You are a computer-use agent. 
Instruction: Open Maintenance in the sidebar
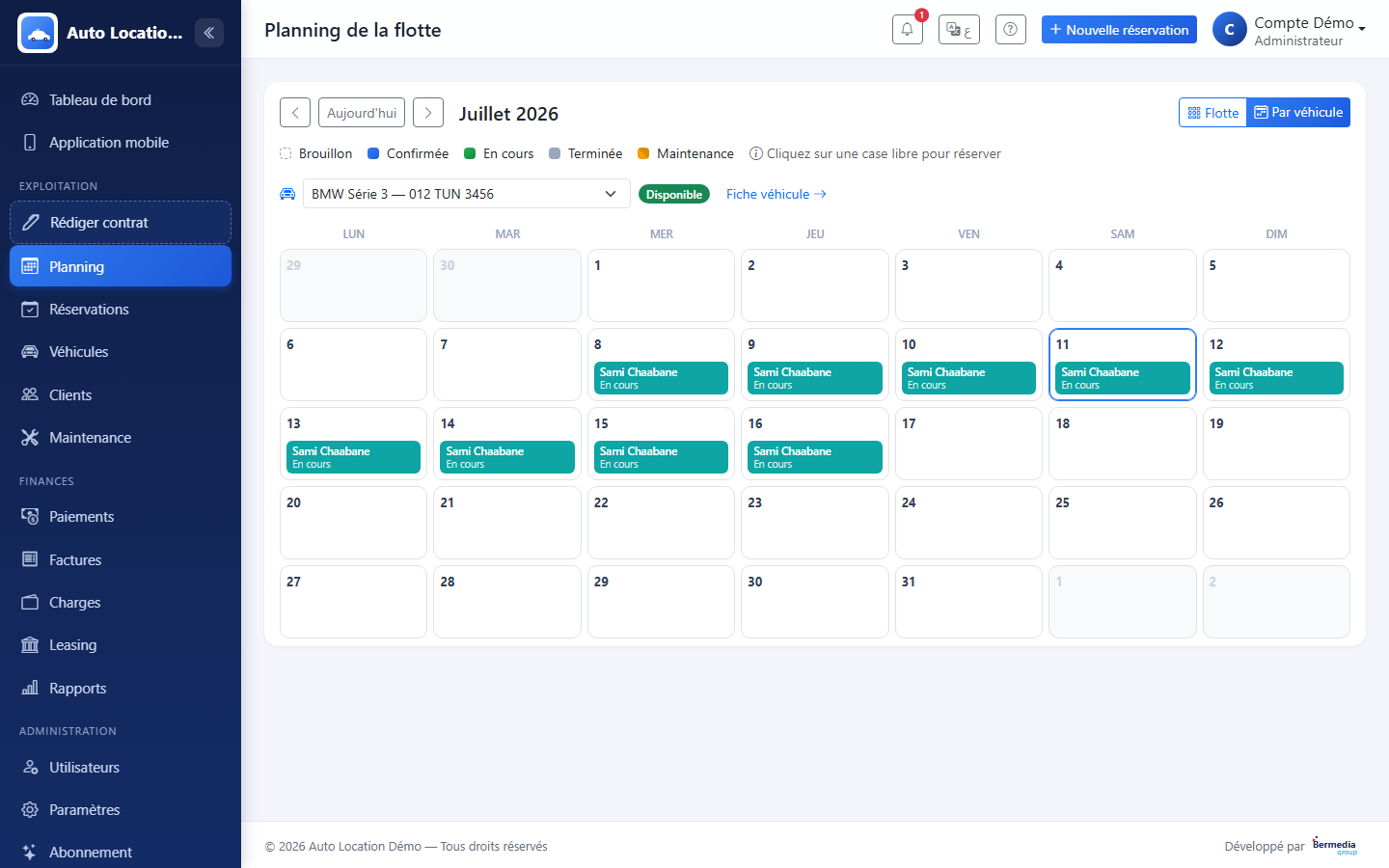click(121, 437)
